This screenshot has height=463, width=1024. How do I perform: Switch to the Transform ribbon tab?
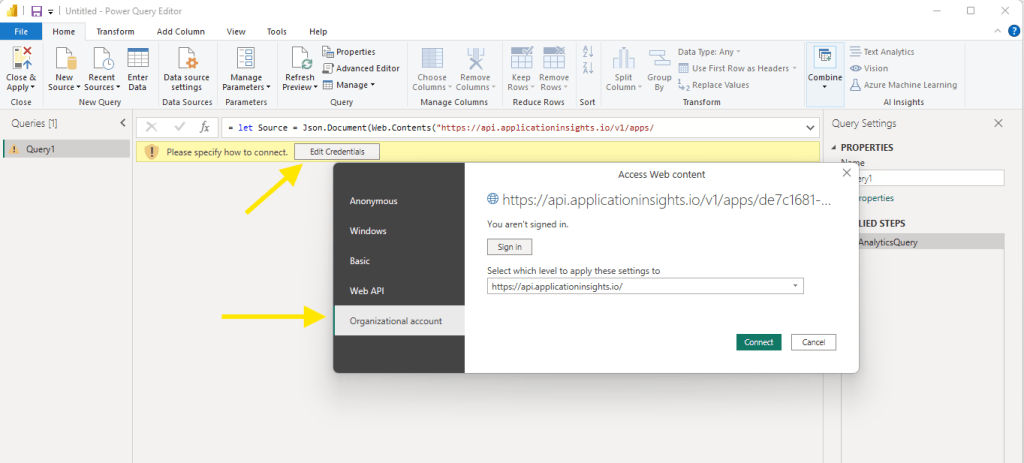pos(115,32)
